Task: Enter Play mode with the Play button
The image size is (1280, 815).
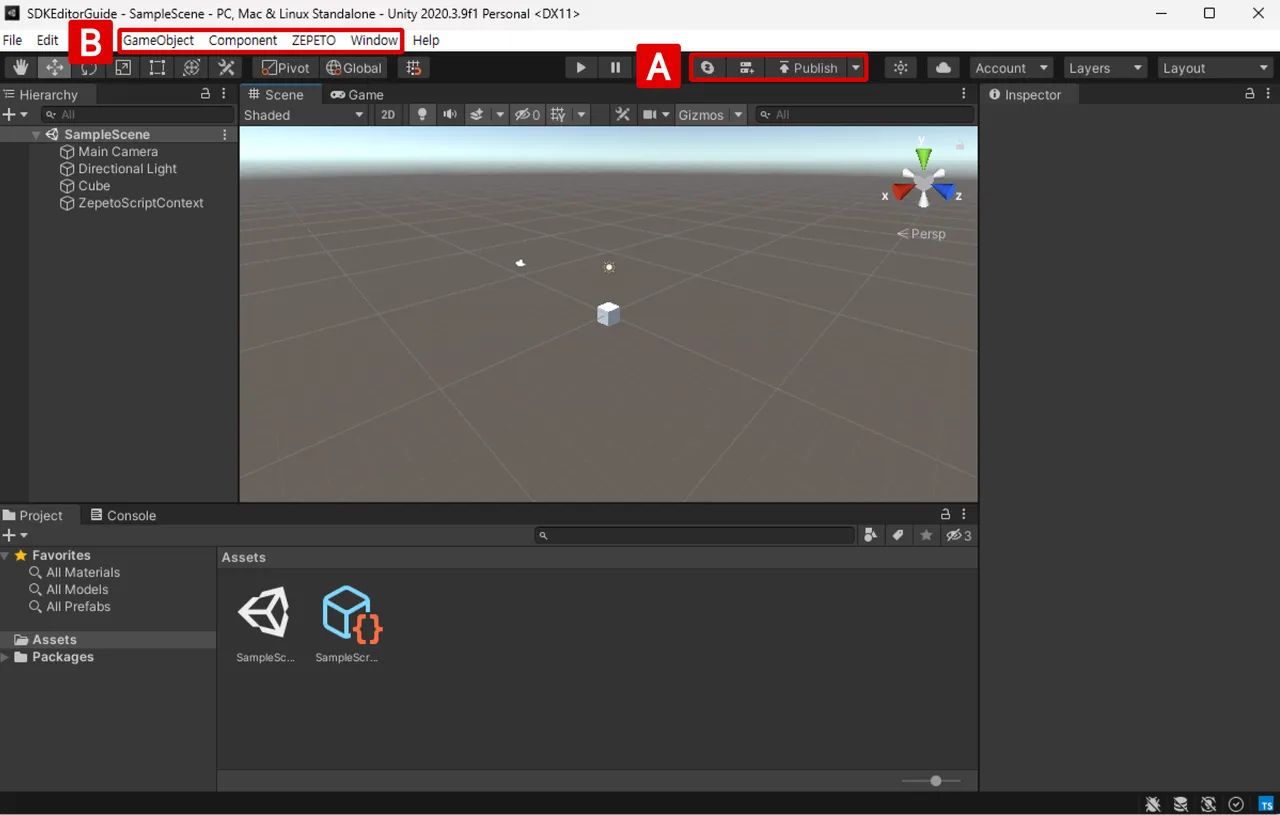Action: (x=580, y=67)
